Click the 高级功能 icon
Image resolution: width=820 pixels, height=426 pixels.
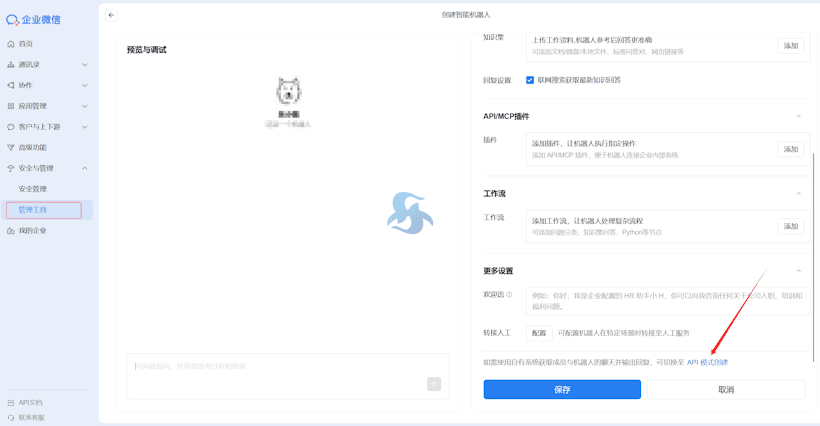(10, 147)
